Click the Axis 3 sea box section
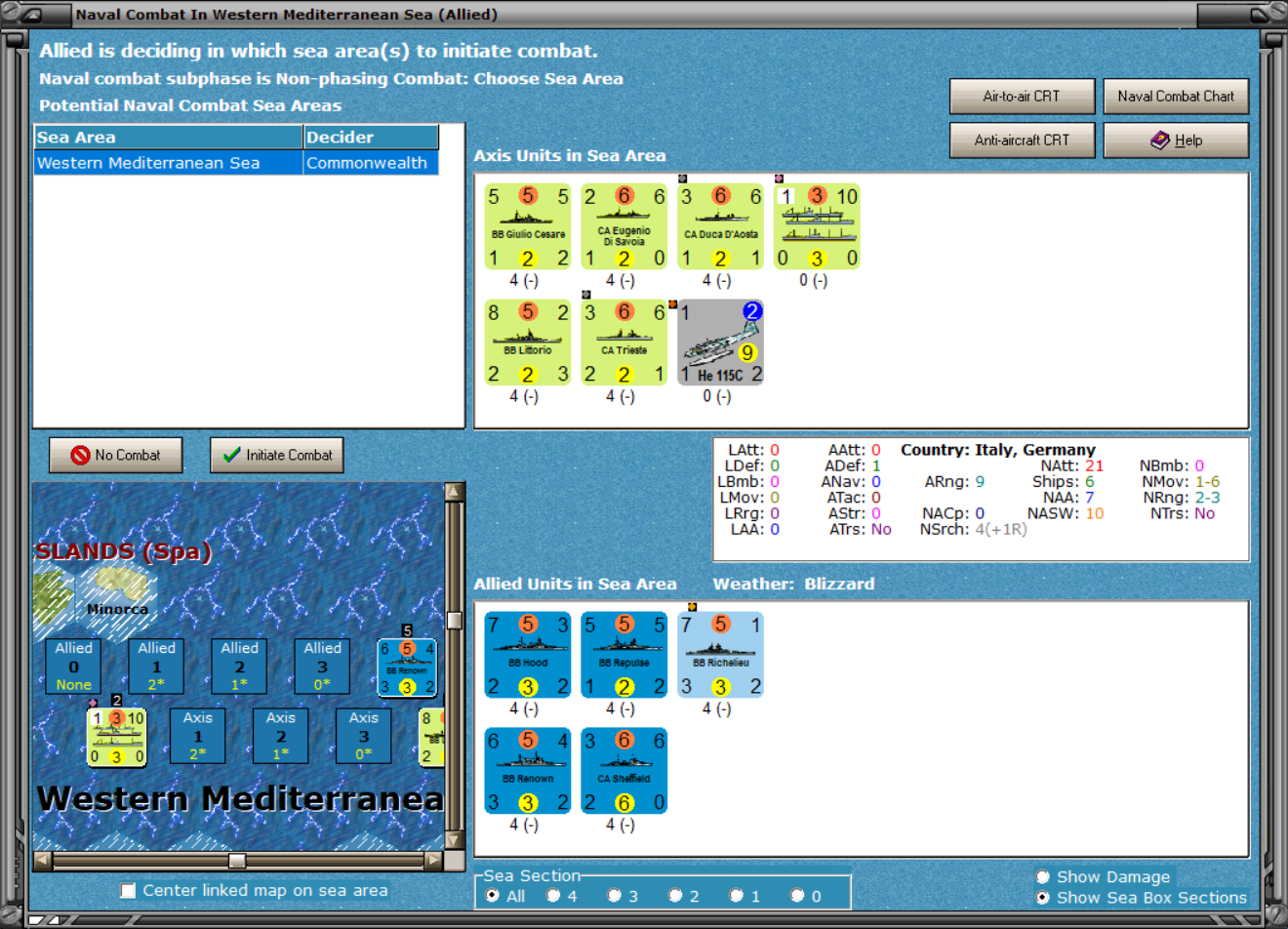 click(363, 736)
